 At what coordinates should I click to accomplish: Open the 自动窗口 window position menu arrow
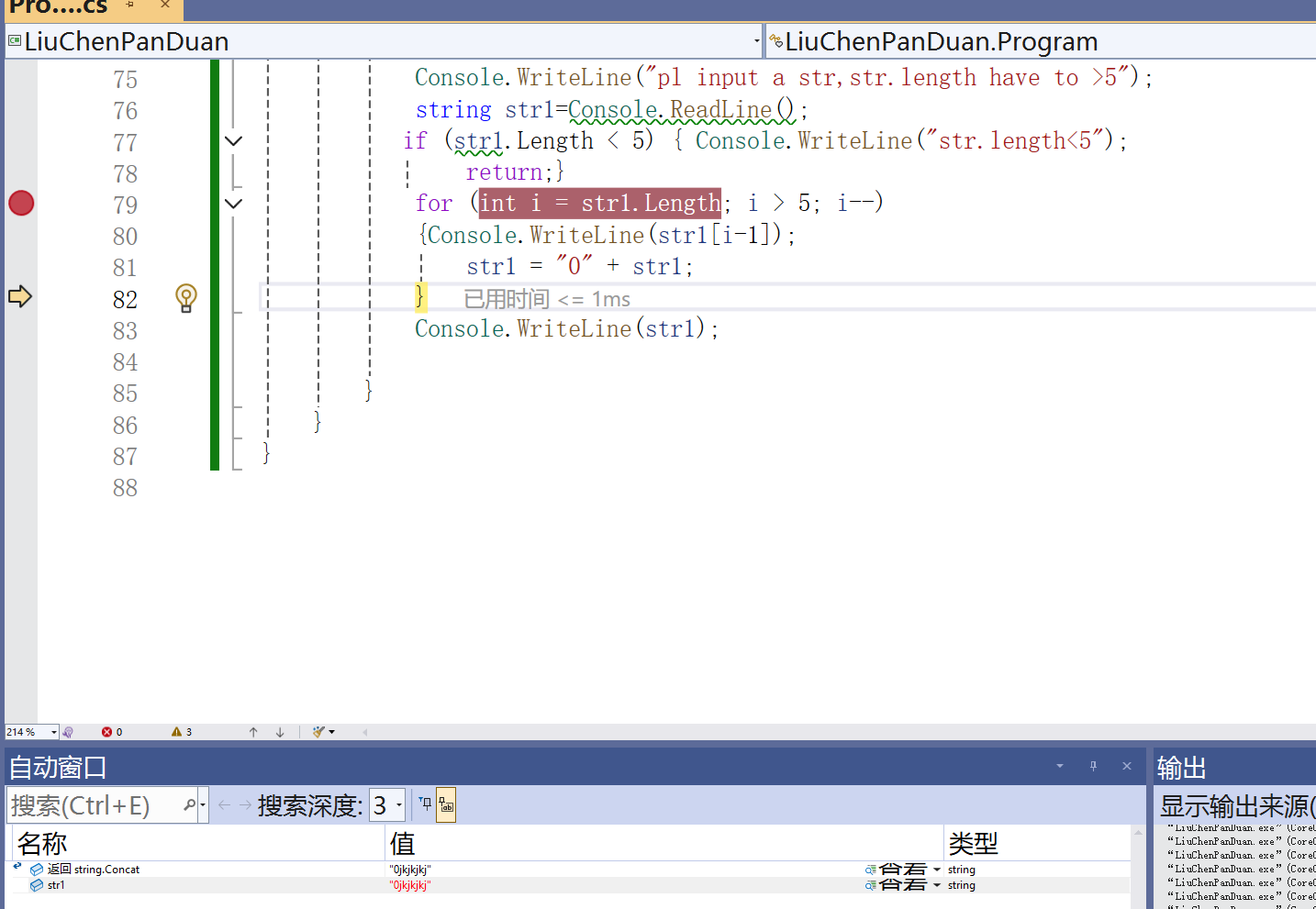coord(1060,766)
